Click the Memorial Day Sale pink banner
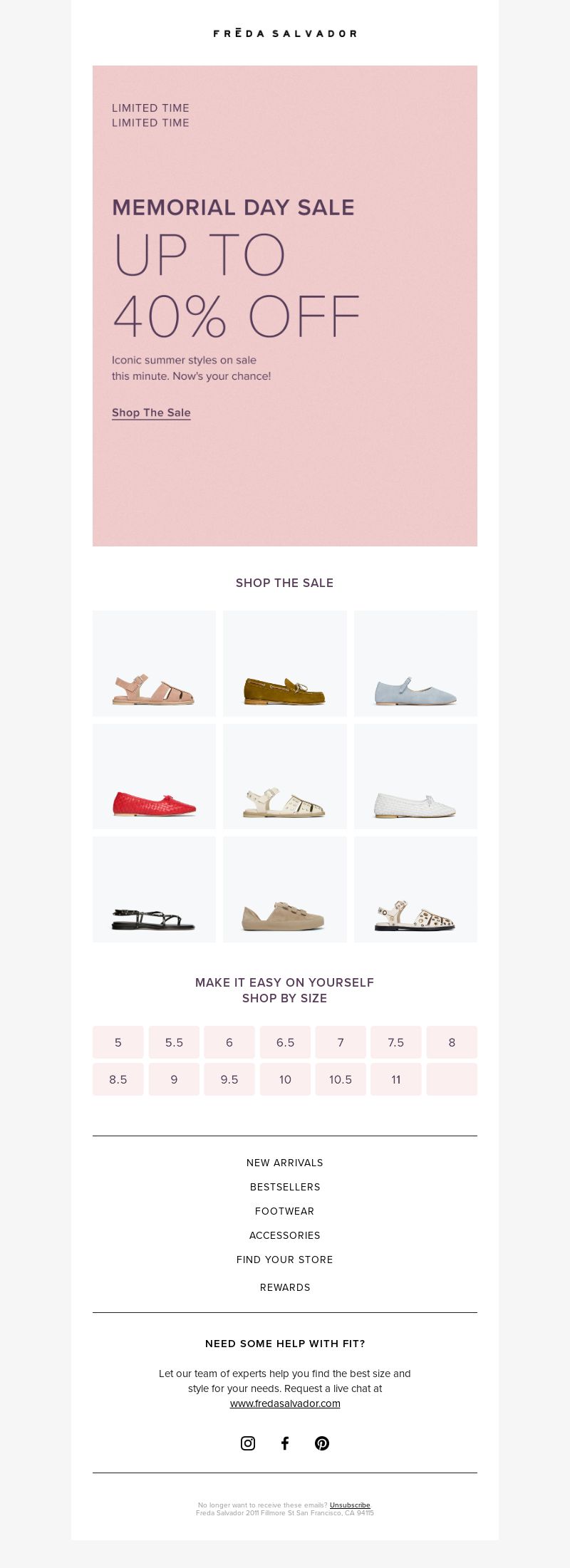 tap(285, 306)
